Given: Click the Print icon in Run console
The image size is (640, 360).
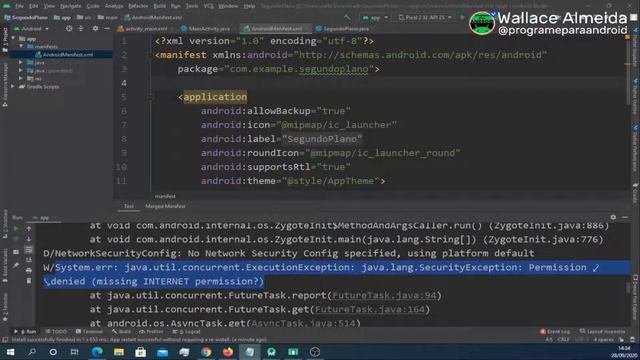Looking at the screenshot, I should [x=29, y=270].
